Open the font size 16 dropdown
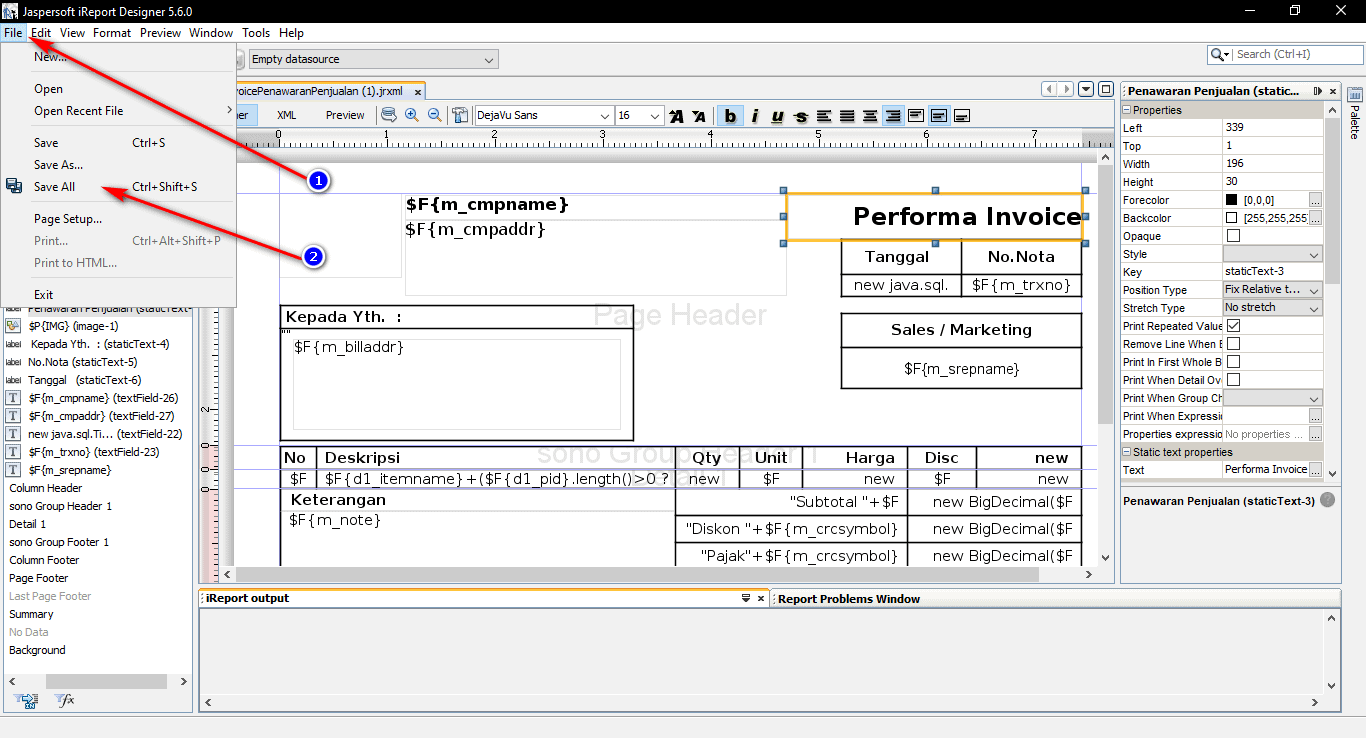The image size is (1366, 738). (639, 116)
